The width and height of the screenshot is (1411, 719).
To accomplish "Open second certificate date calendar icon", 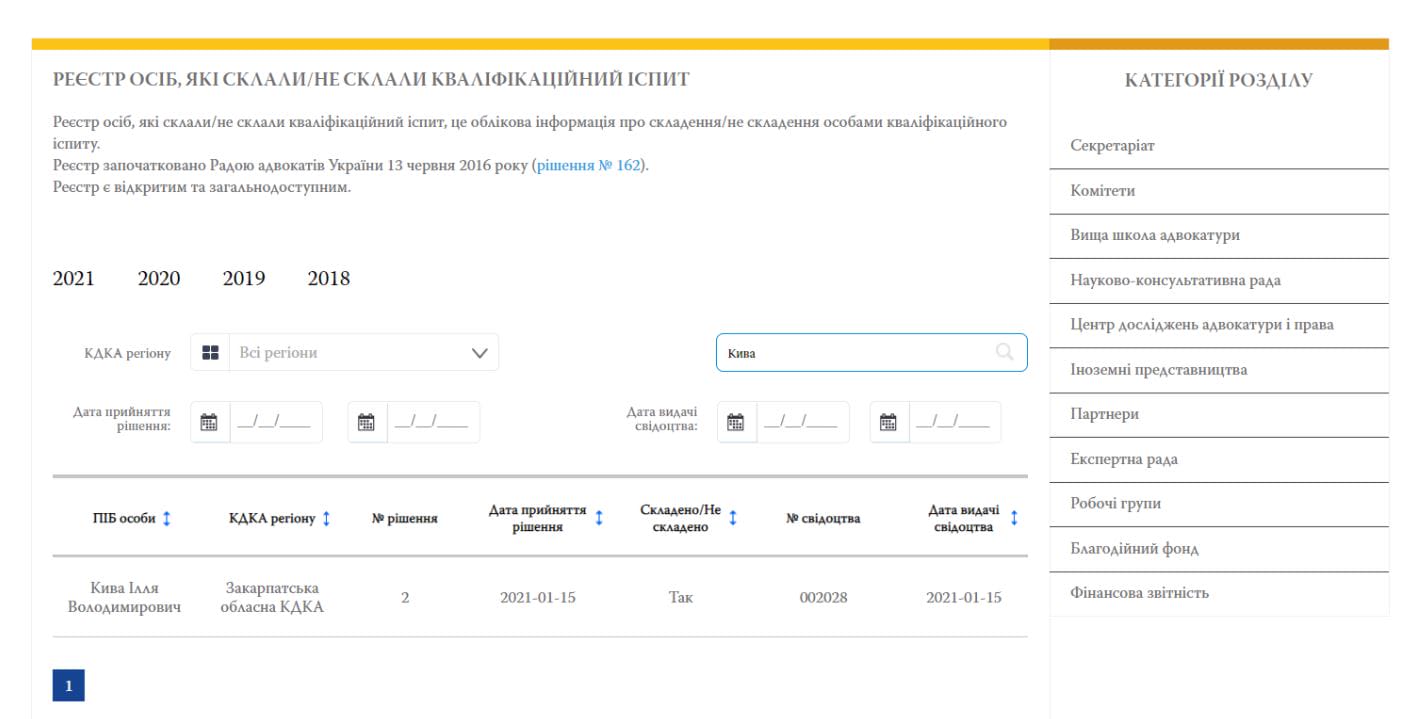I will tap(888, 422).
